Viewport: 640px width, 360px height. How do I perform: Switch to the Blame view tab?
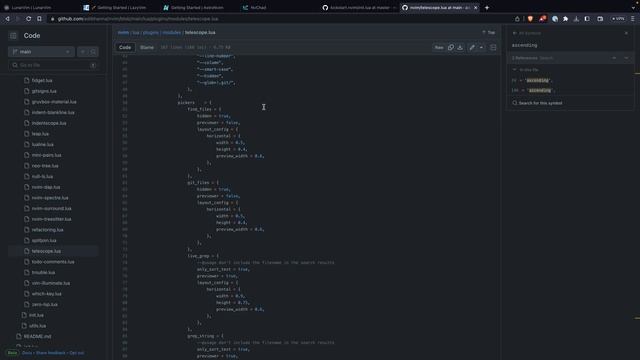[x=147, y=47]
